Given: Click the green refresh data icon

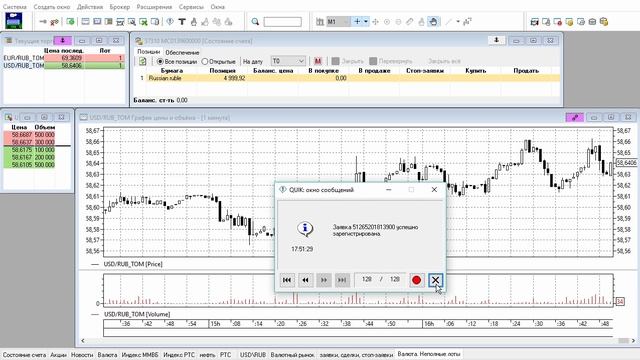Looking at the screenshot, I should pos(71,22).
